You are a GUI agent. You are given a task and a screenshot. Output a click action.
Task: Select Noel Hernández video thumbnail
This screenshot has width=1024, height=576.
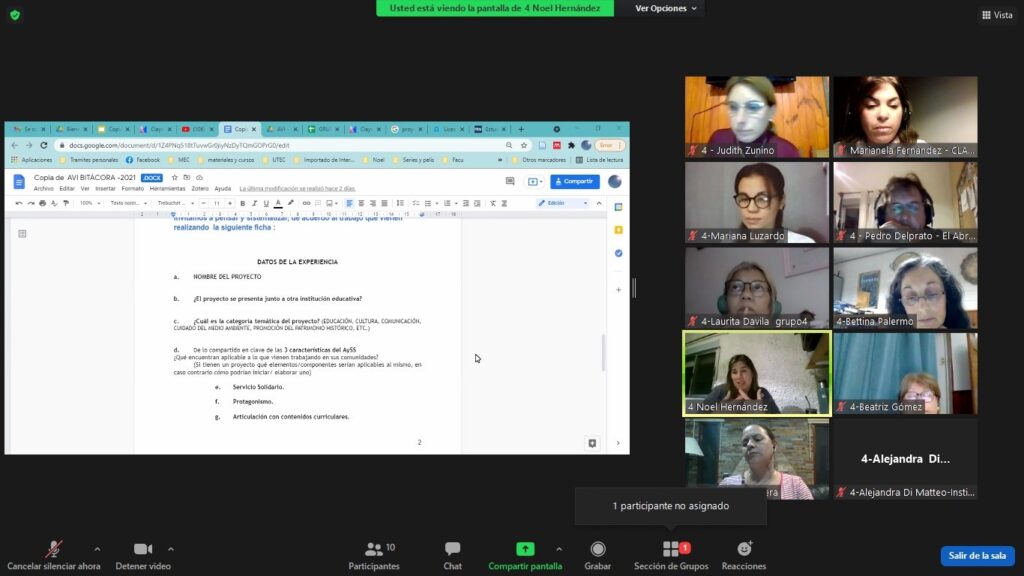pos(756,372)
